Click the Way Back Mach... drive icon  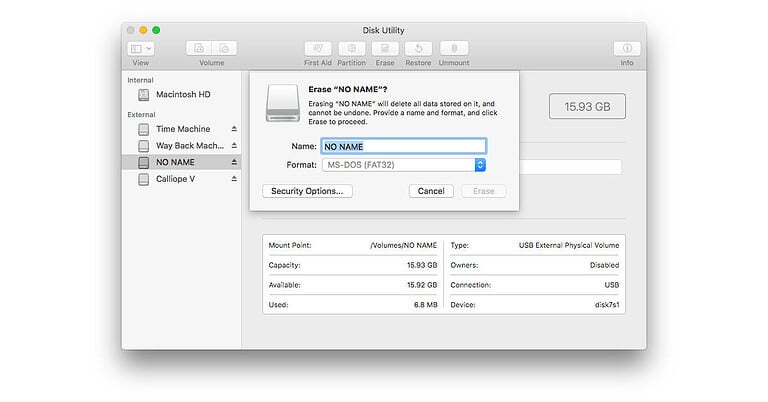tap(144, 146)
